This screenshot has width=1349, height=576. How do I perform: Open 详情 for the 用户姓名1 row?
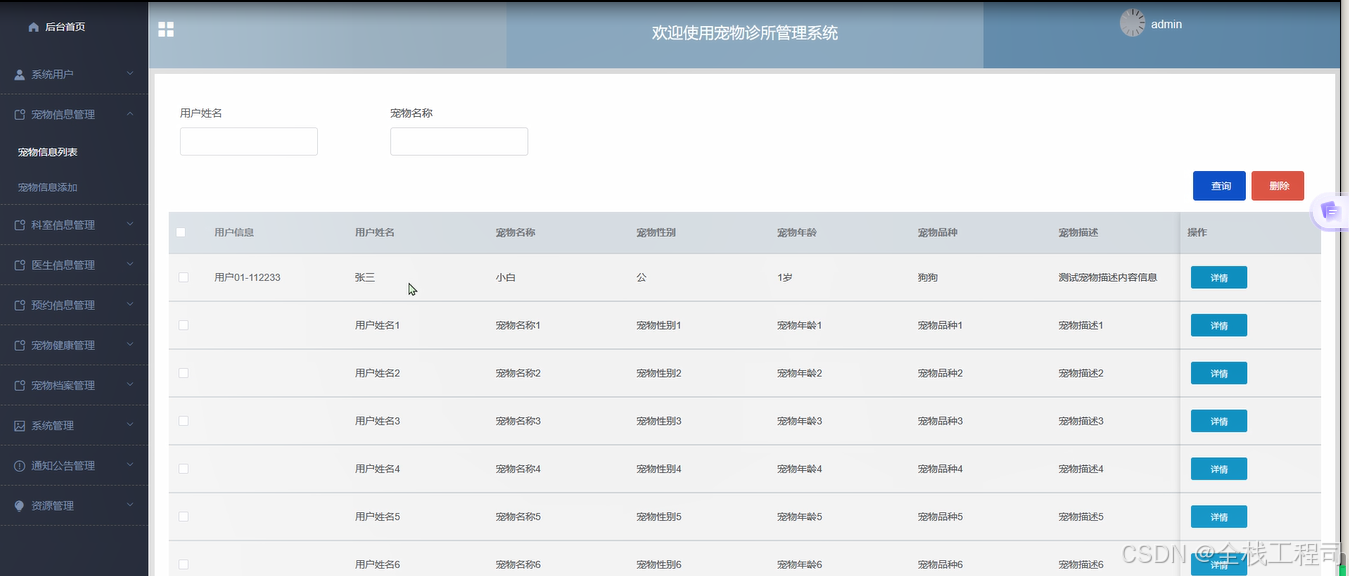tap(1219, 325)
